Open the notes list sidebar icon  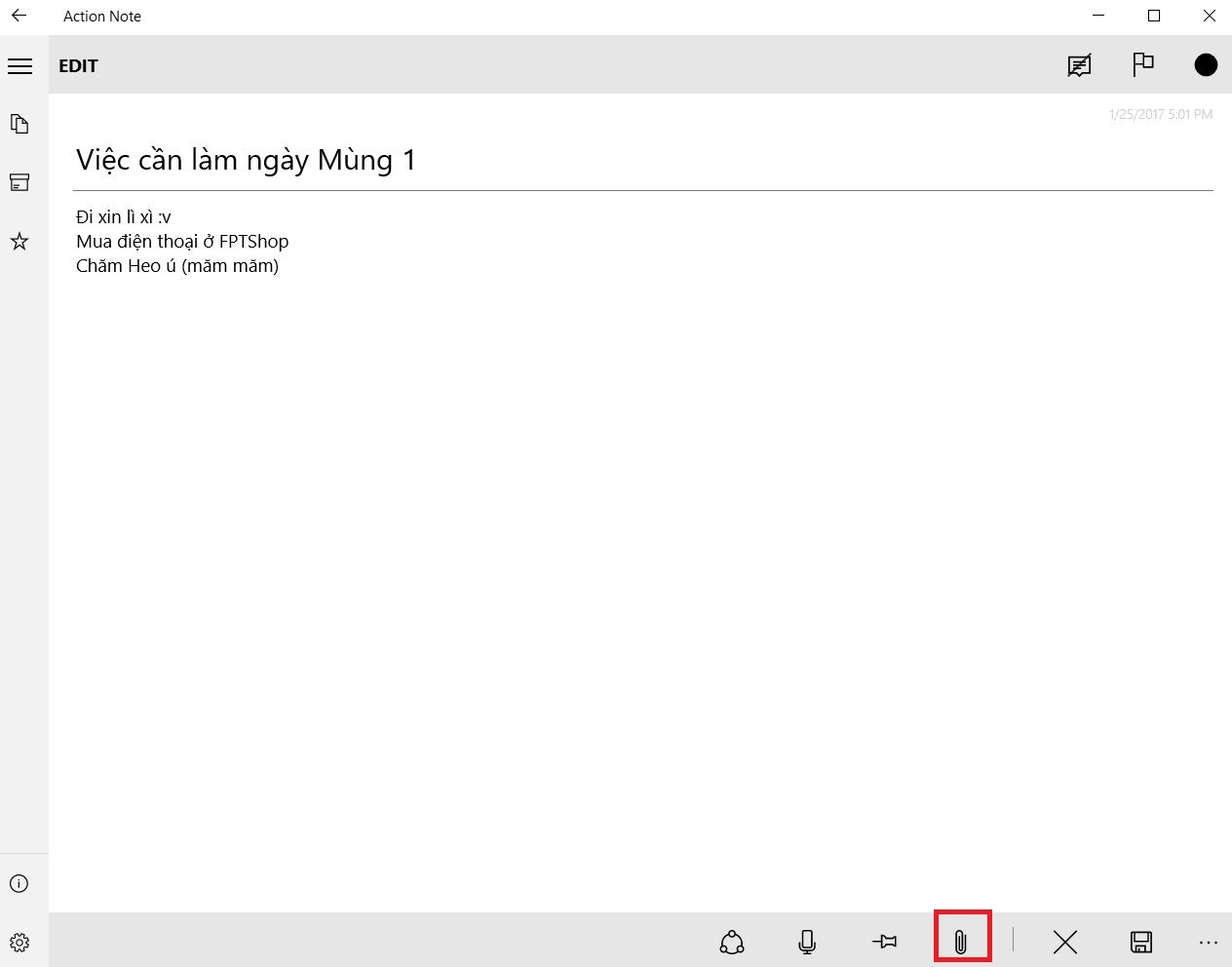(x=19, y=124)
